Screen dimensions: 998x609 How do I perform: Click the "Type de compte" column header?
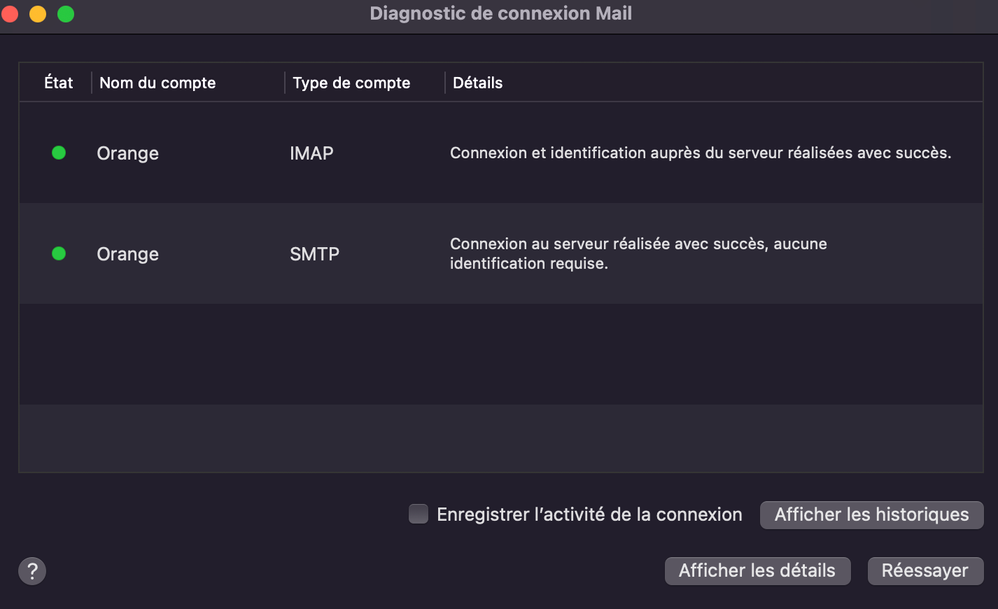(351, 83)
